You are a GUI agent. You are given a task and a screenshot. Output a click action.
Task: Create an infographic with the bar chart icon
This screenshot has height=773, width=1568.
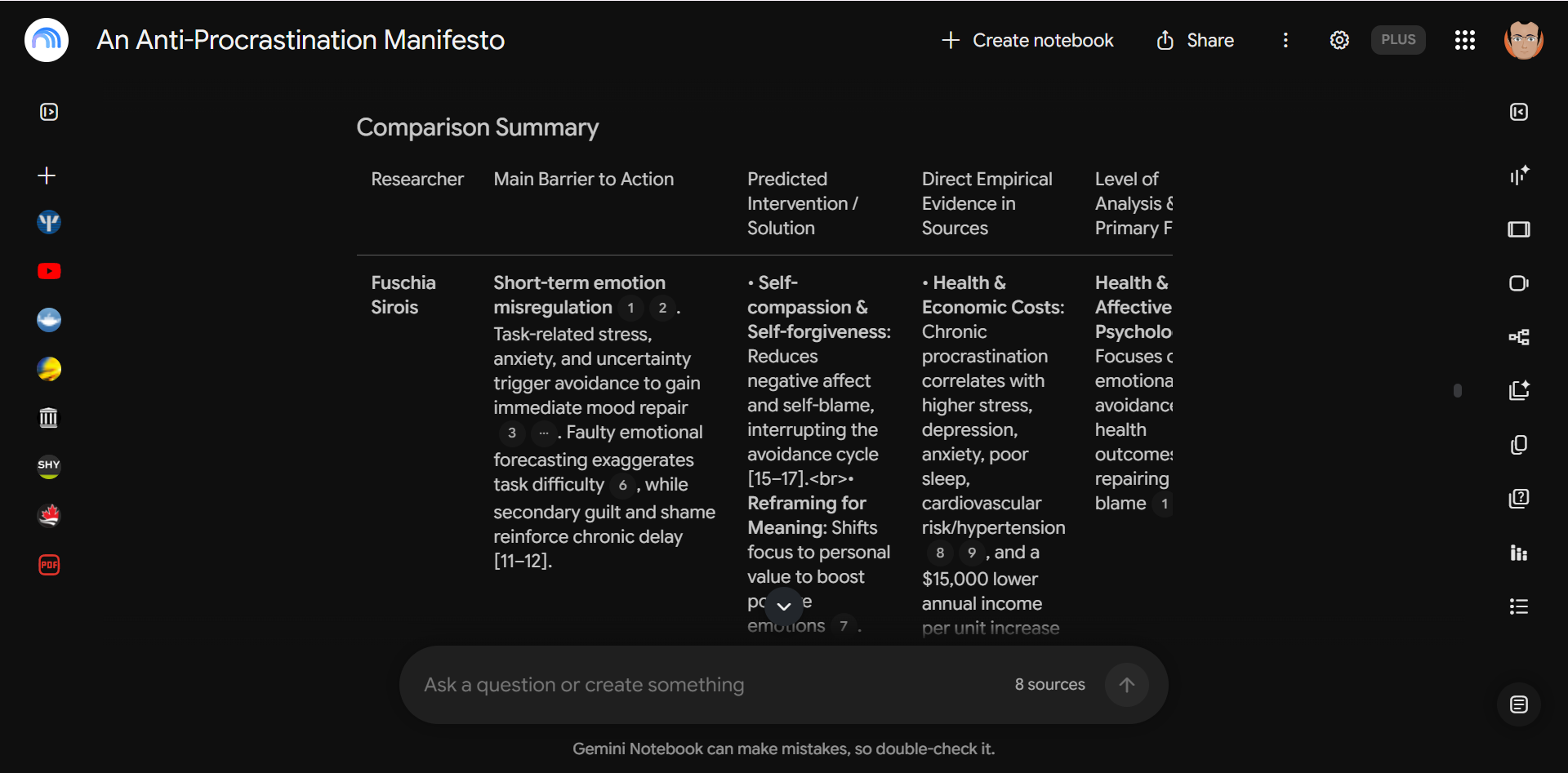(x=1519, y=553)
